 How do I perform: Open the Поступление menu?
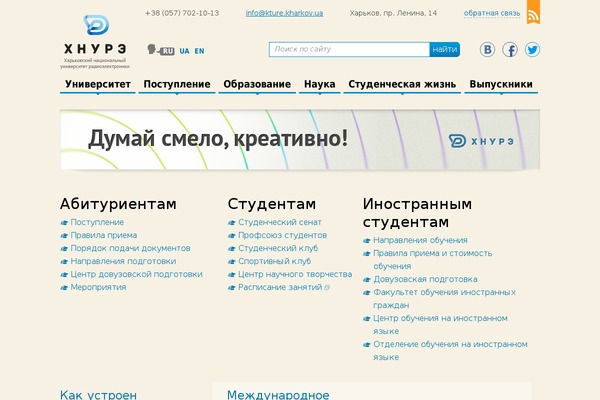pos(177,85)
